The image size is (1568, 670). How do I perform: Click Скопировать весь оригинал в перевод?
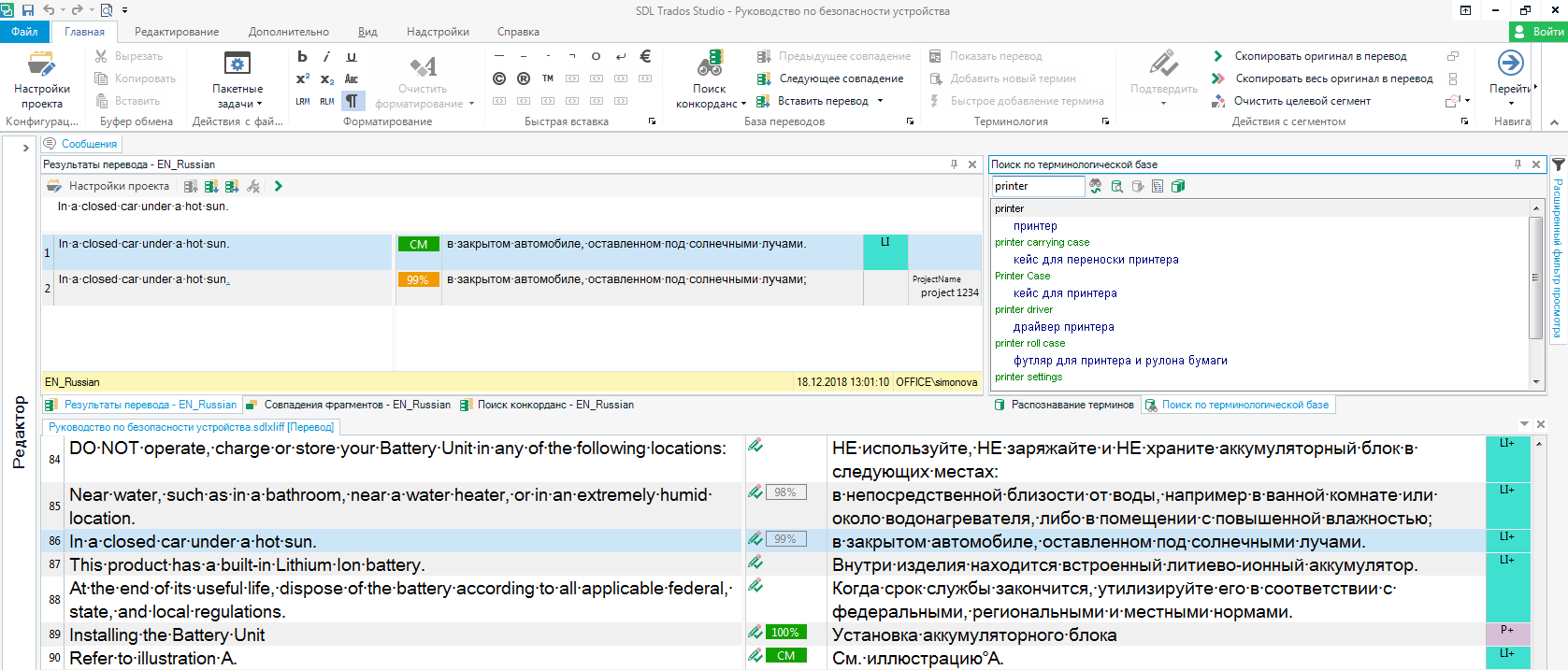[1322, 78]
